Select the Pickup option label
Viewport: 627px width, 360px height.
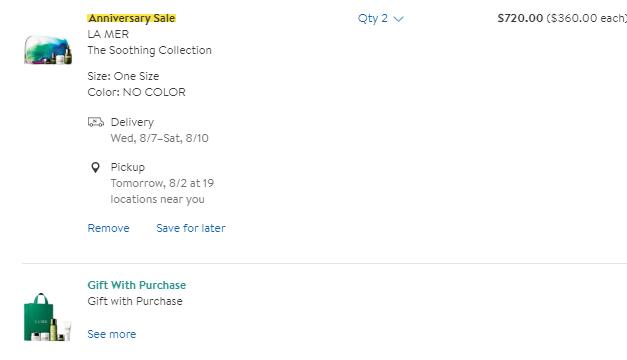click(x=128, y=167)
